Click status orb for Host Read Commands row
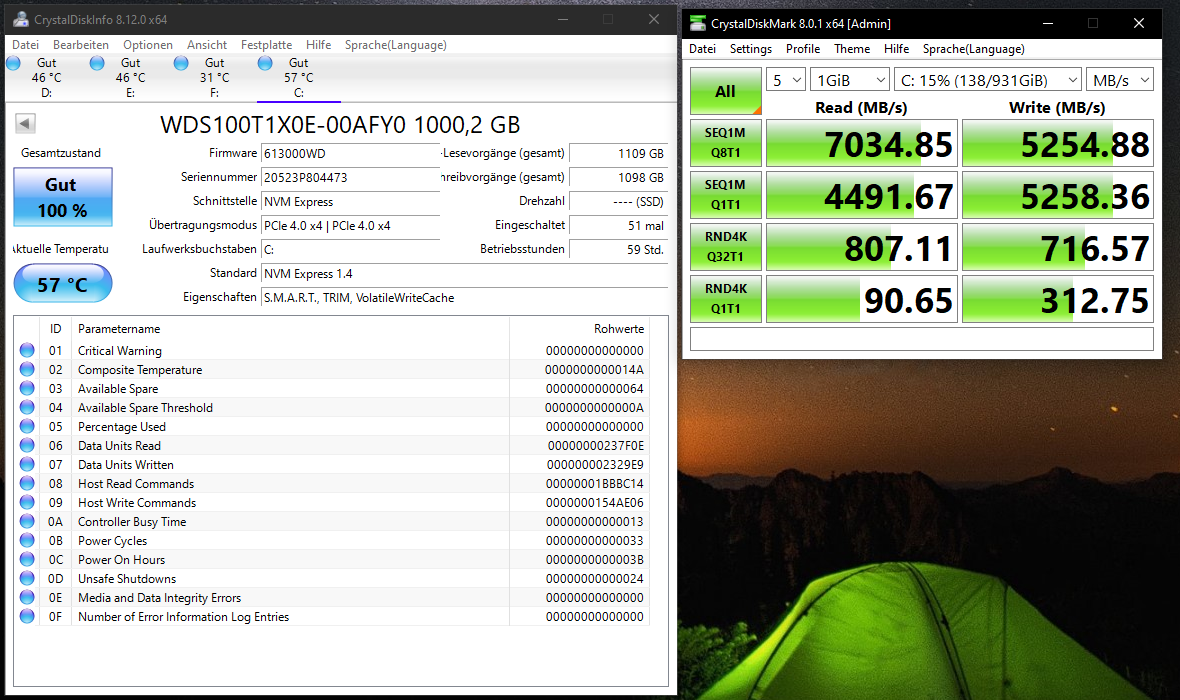The width and height of the screenshot is (1180, 700). click(27, 483)
